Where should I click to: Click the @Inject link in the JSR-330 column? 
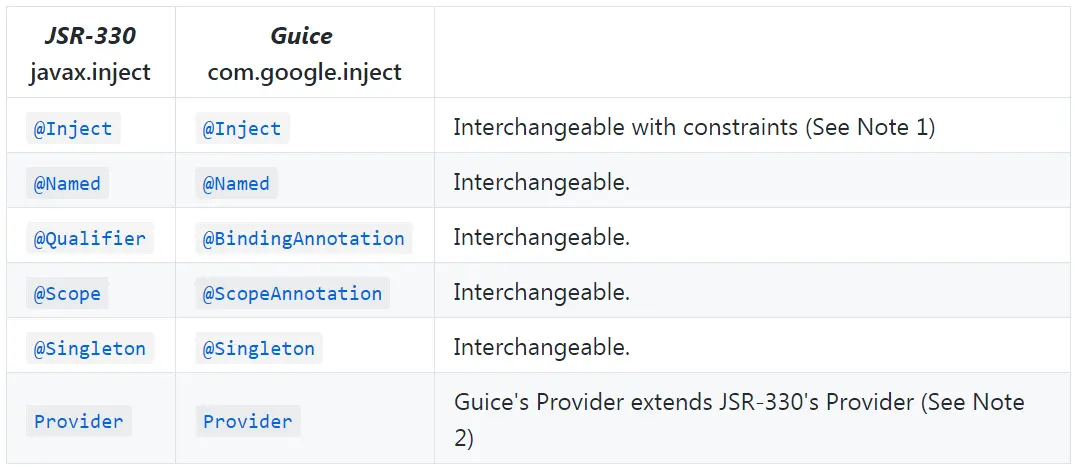pyautogui.click(x=73, y=129)
